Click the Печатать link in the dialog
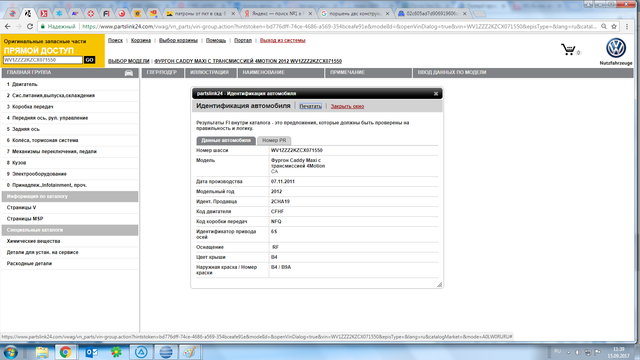Viewport: 640px width, 360px height. pyautogui.click(x=310, y=106)
